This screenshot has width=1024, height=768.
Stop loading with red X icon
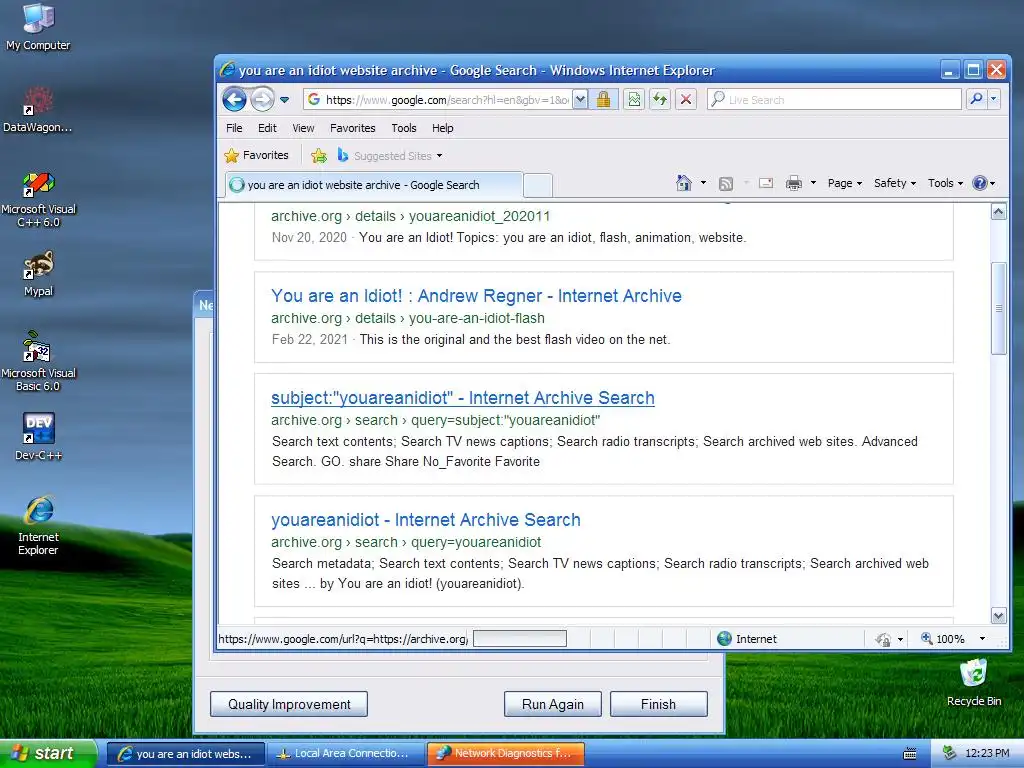coord(686,99)
